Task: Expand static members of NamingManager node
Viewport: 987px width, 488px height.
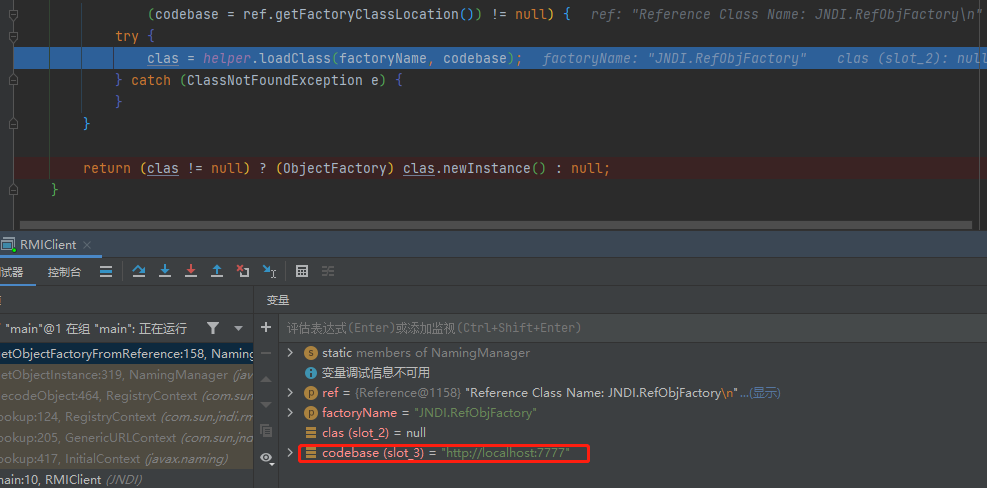Action: 290,353
